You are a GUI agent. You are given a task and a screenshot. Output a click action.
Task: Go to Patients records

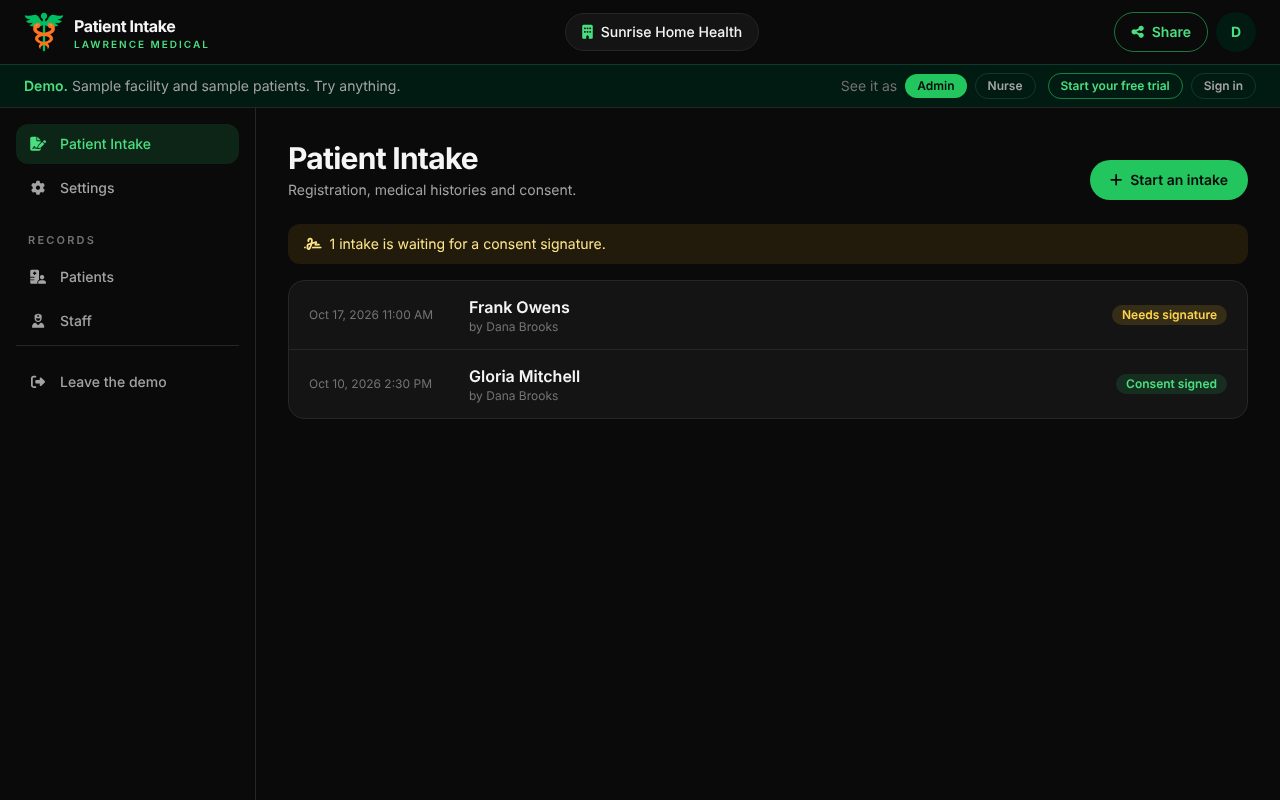(127, 277)
